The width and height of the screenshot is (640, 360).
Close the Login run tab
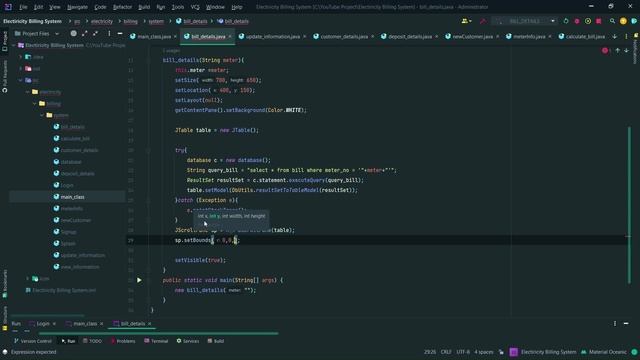54,324
